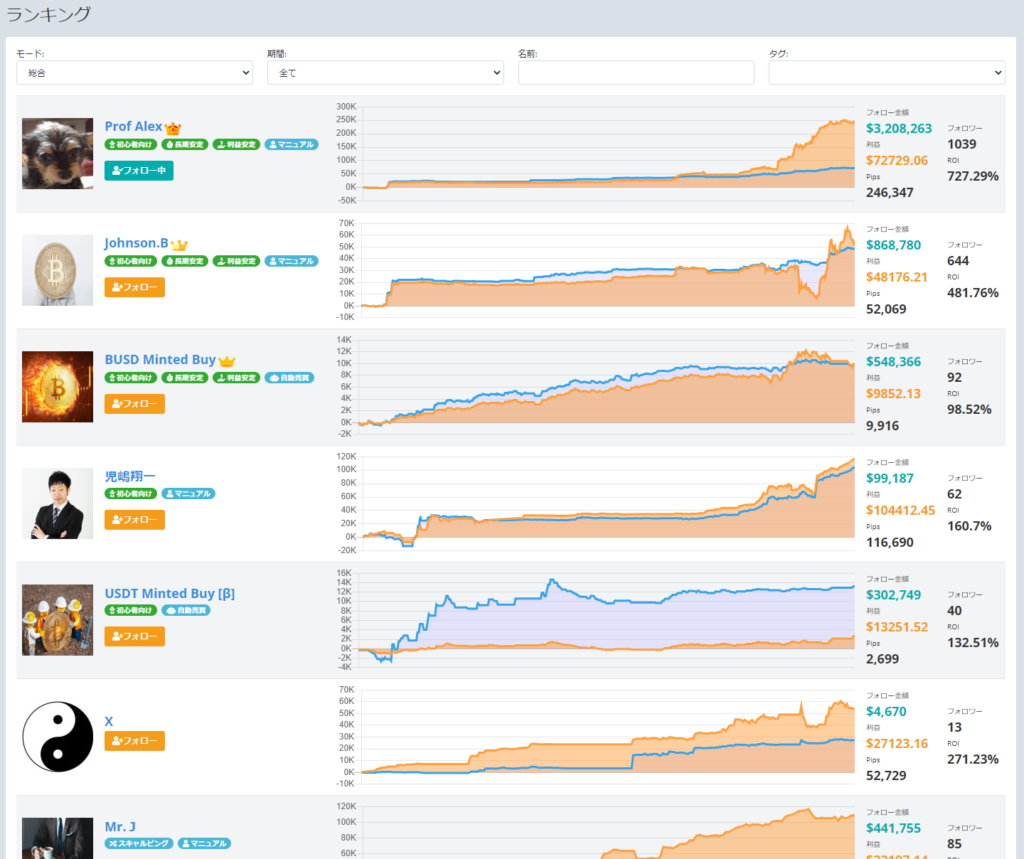Select マニュアル tag under 児嶋翔一
Image resolution: width=1024 pixels, height=859 pixels.
point(188,494)
